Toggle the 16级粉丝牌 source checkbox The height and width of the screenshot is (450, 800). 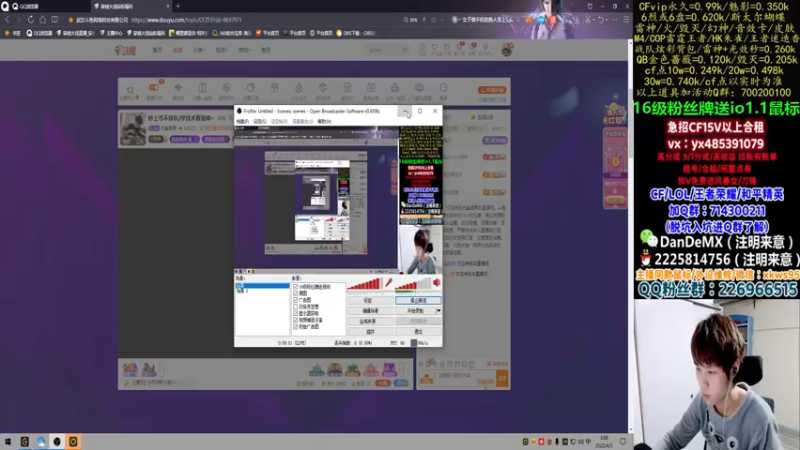click(295, 287)
